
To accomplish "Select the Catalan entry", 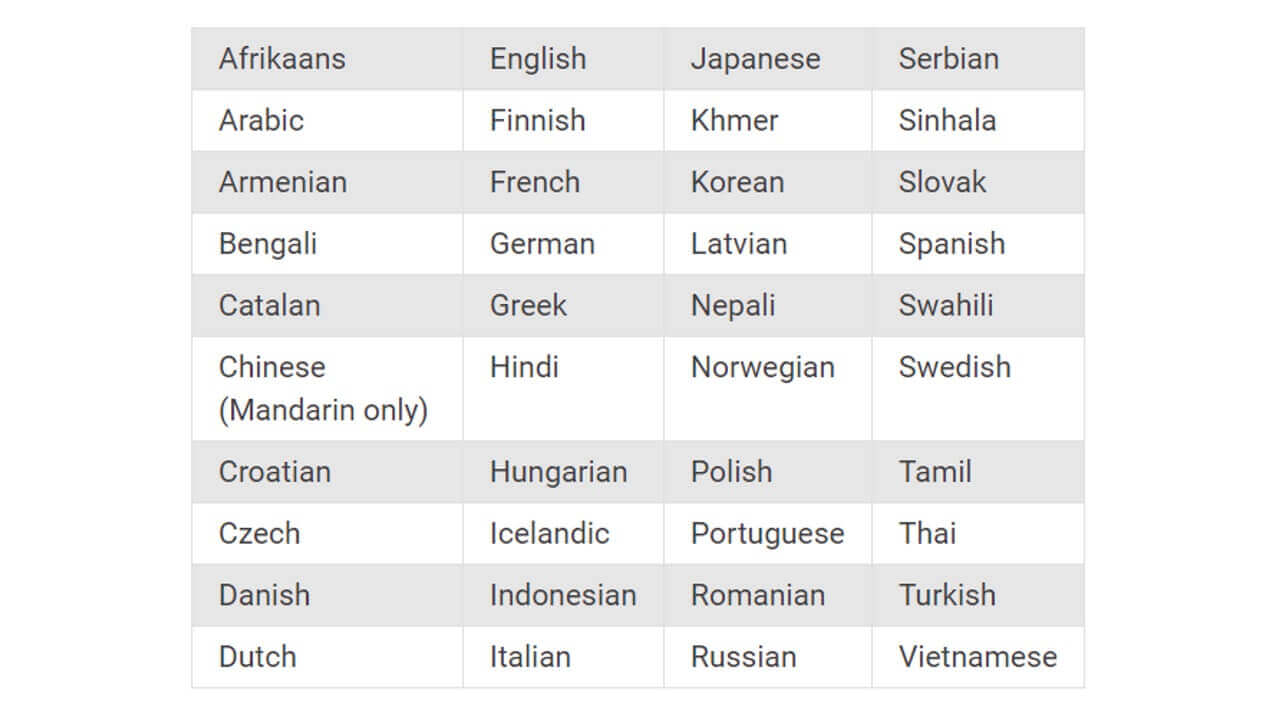I will tap(270, 306).
